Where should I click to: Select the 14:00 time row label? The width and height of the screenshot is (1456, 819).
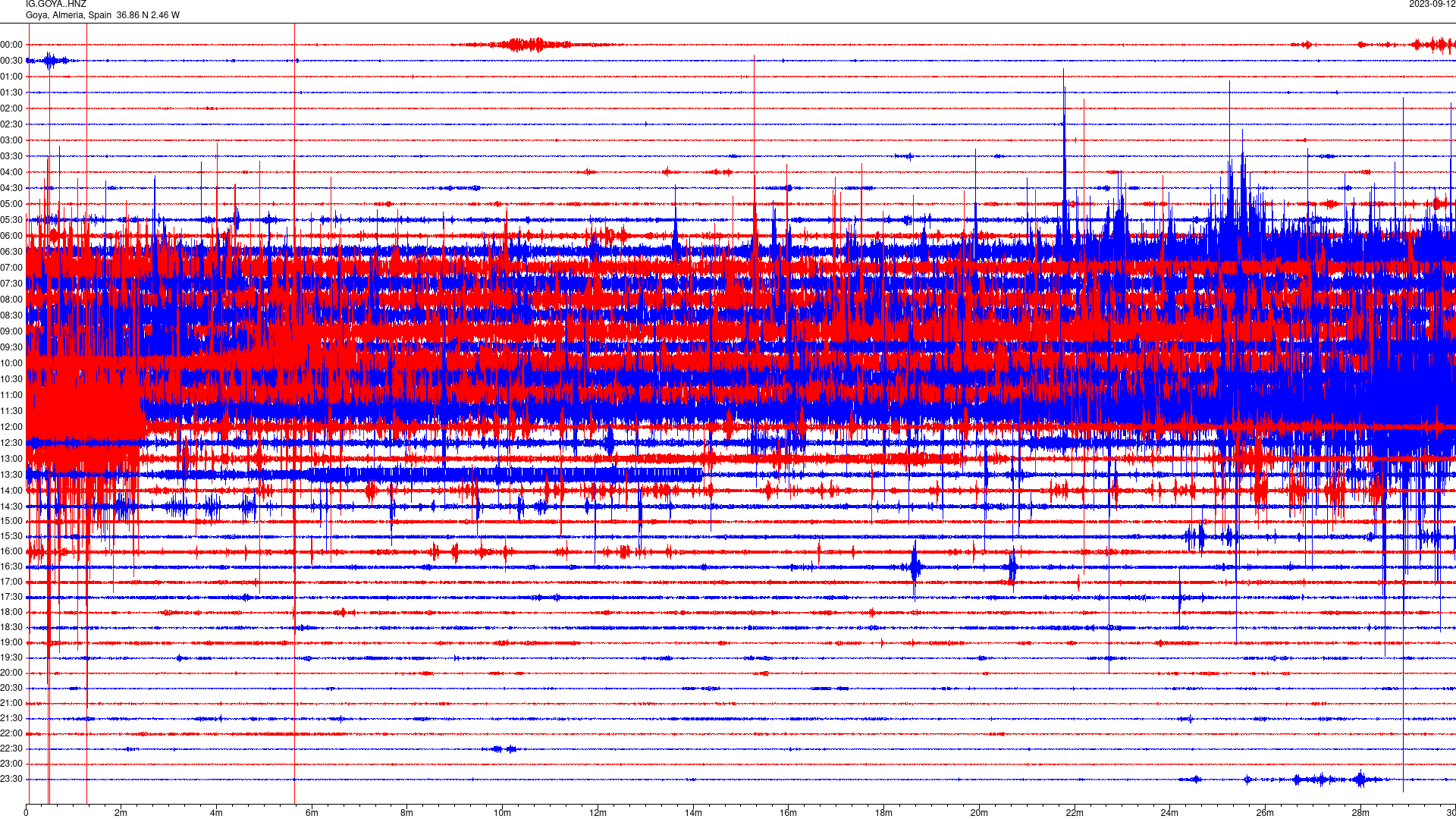point(11,491)
